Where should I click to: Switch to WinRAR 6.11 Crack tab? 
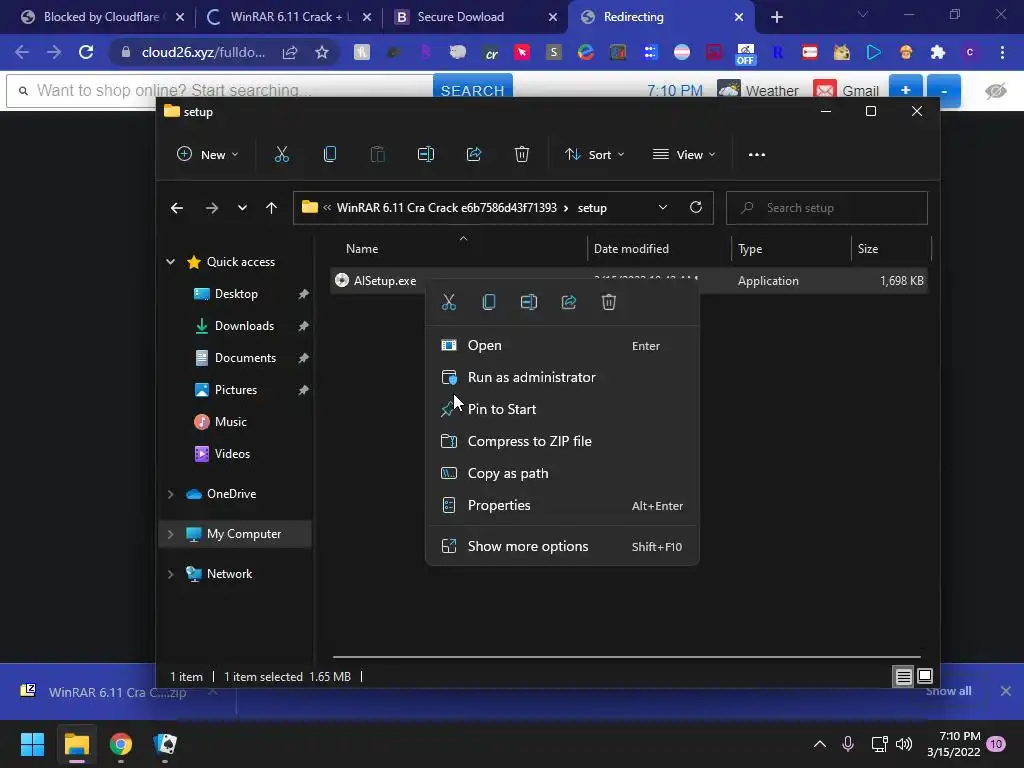pos(287,17)
